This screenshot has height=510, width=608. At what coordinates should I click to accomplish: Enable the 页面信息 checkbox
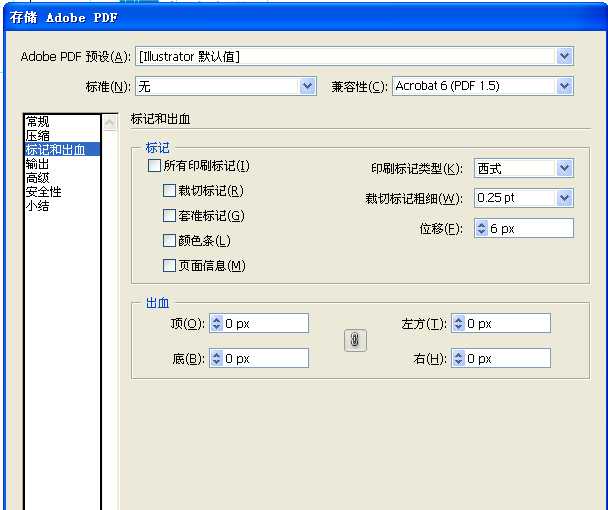[169, 266]
